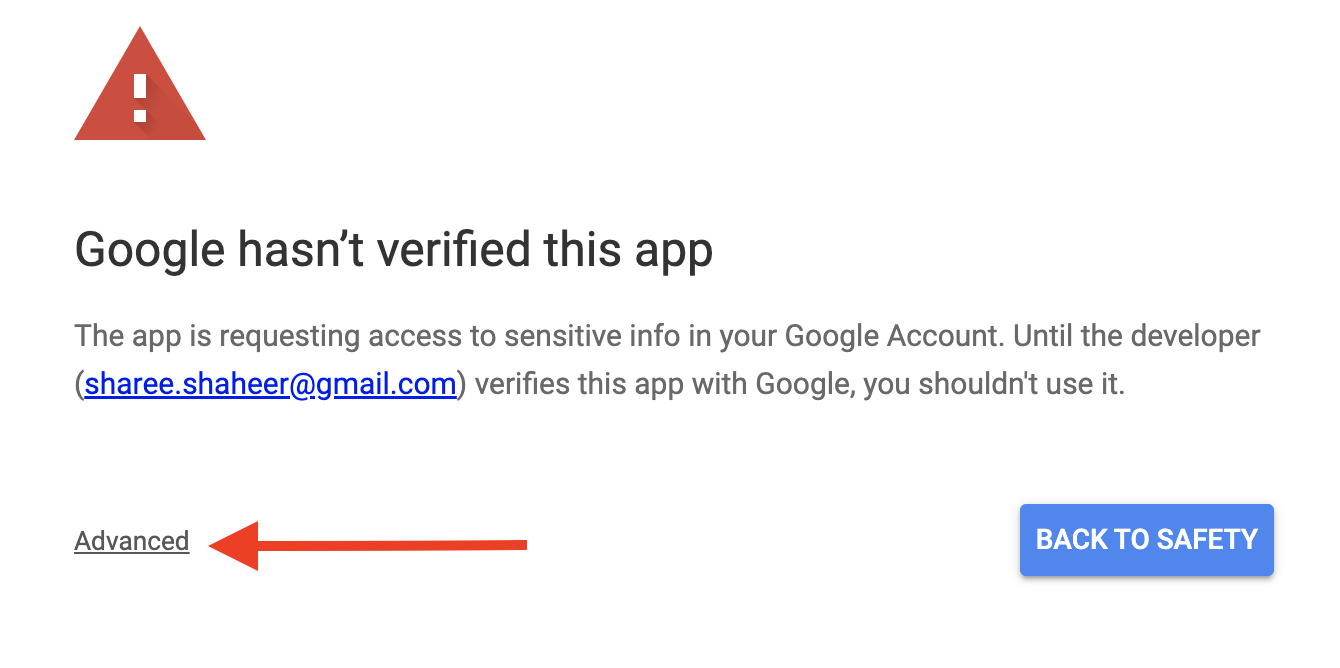This screenshot has width=1340, height=668.
Task: Click the word "SAFETY" on the blue button
Action: pos(1206,540)
